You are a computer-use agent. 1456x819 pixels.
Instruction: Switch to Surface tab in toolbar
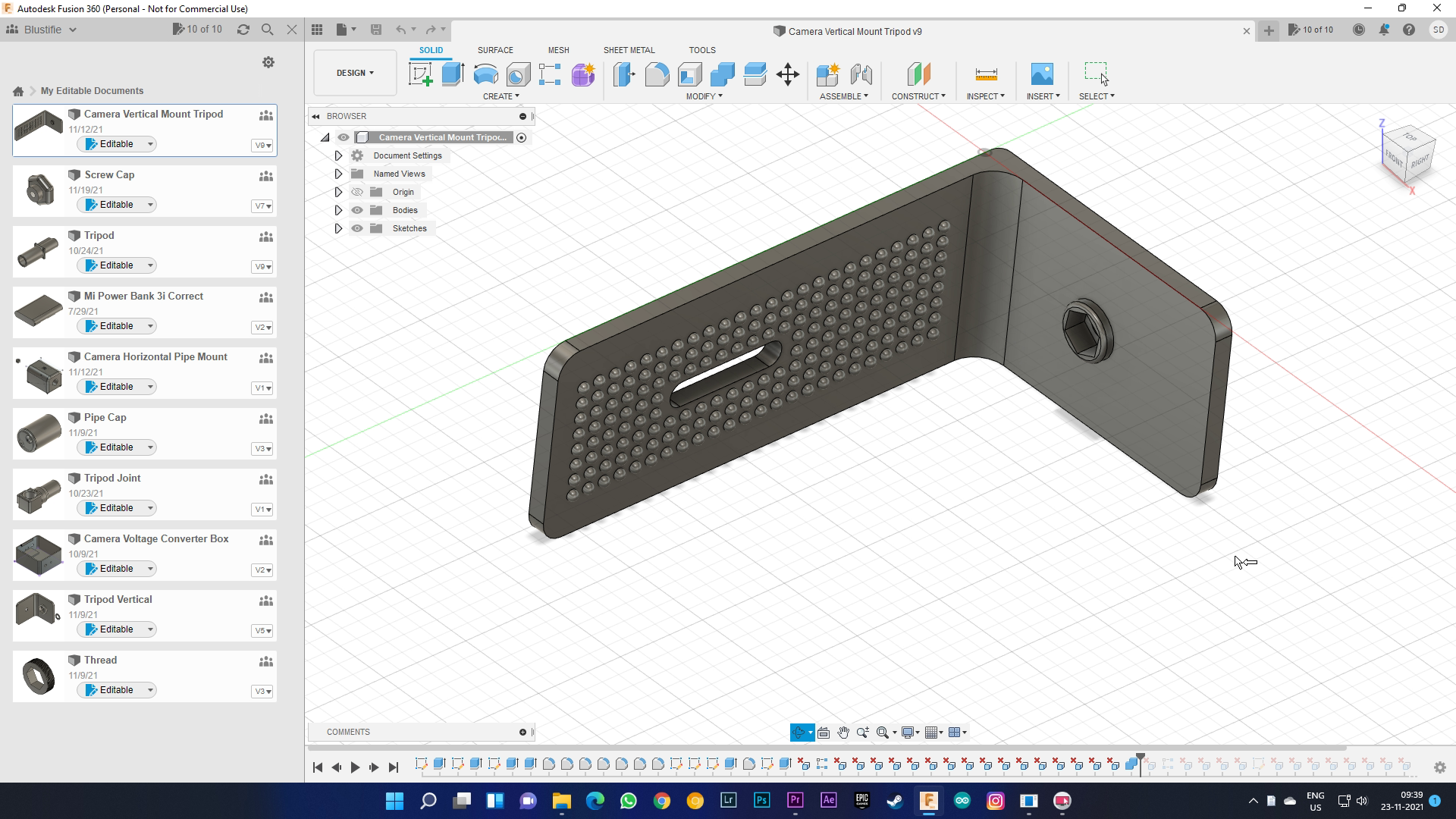point(496,50)
